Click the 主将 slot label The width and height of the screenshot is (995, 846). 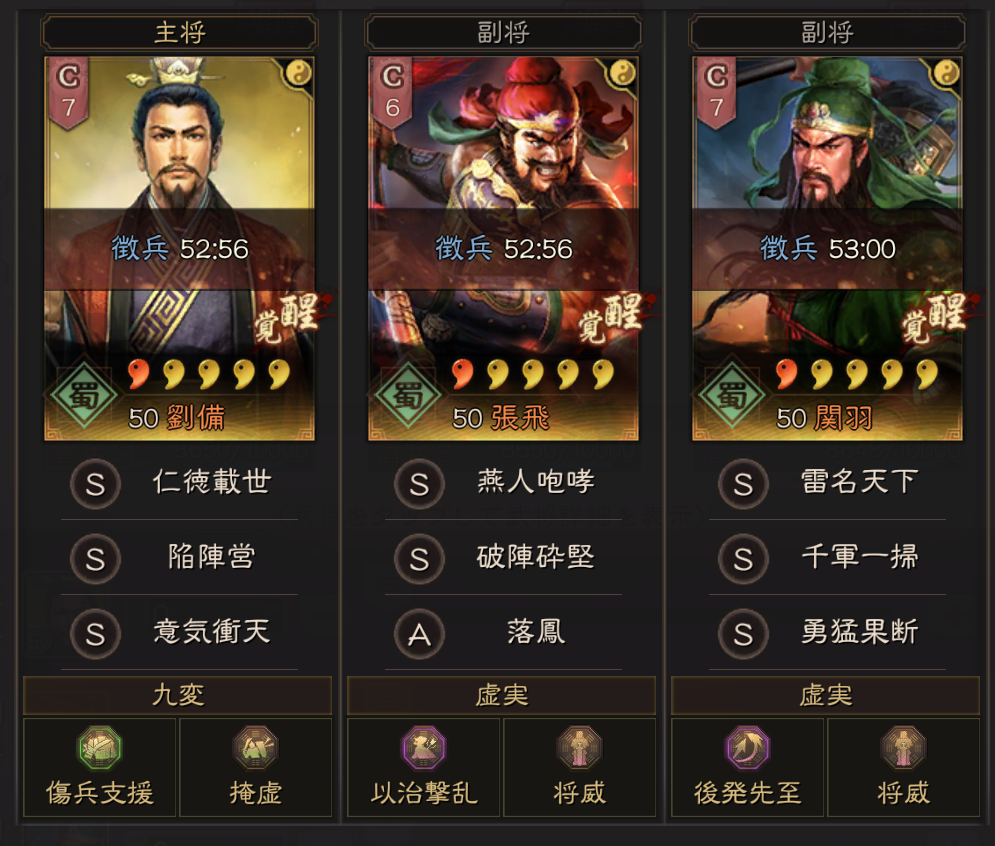tap(180, 32)
